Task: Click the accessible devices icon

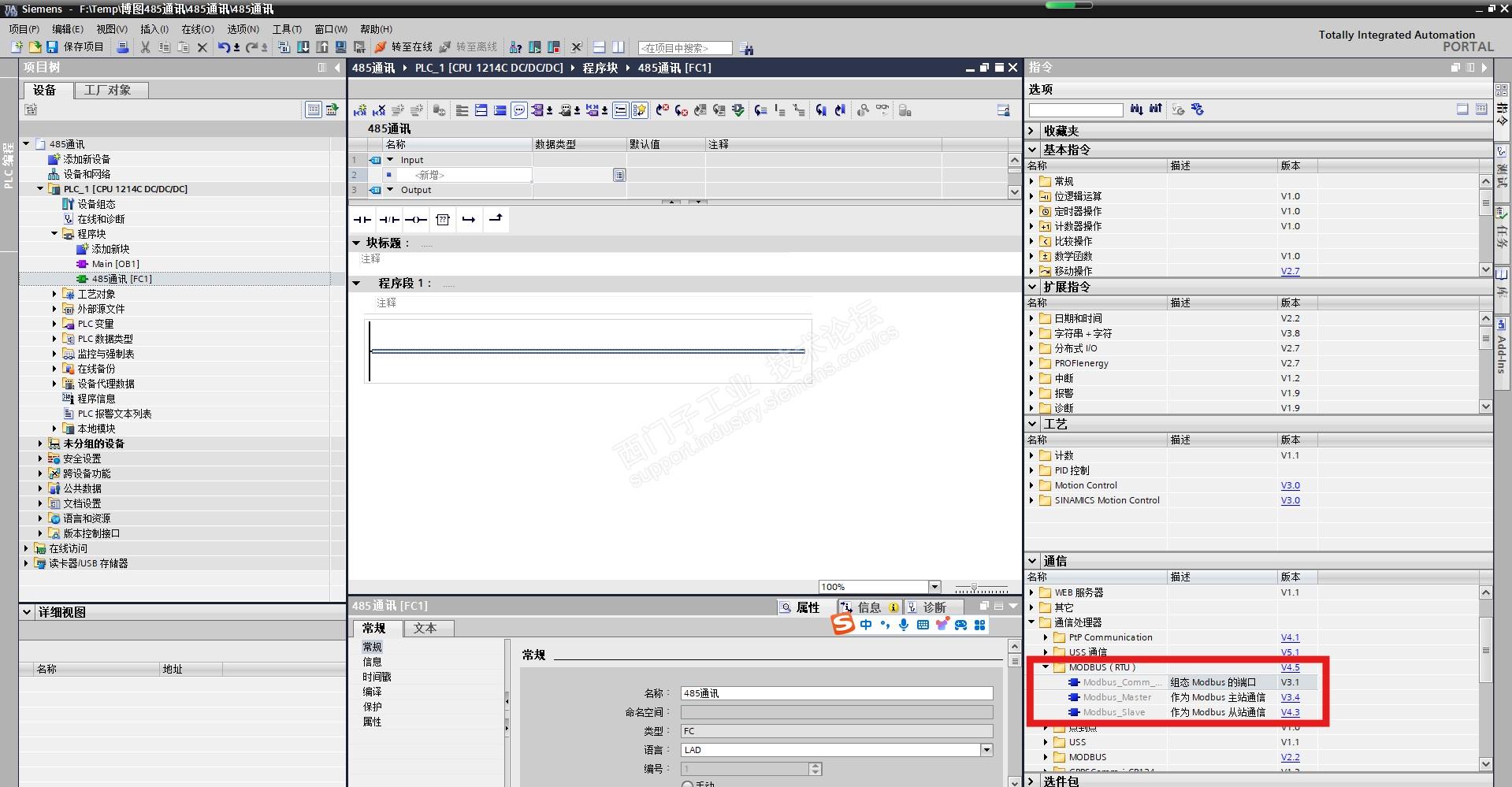Action: 516,47
